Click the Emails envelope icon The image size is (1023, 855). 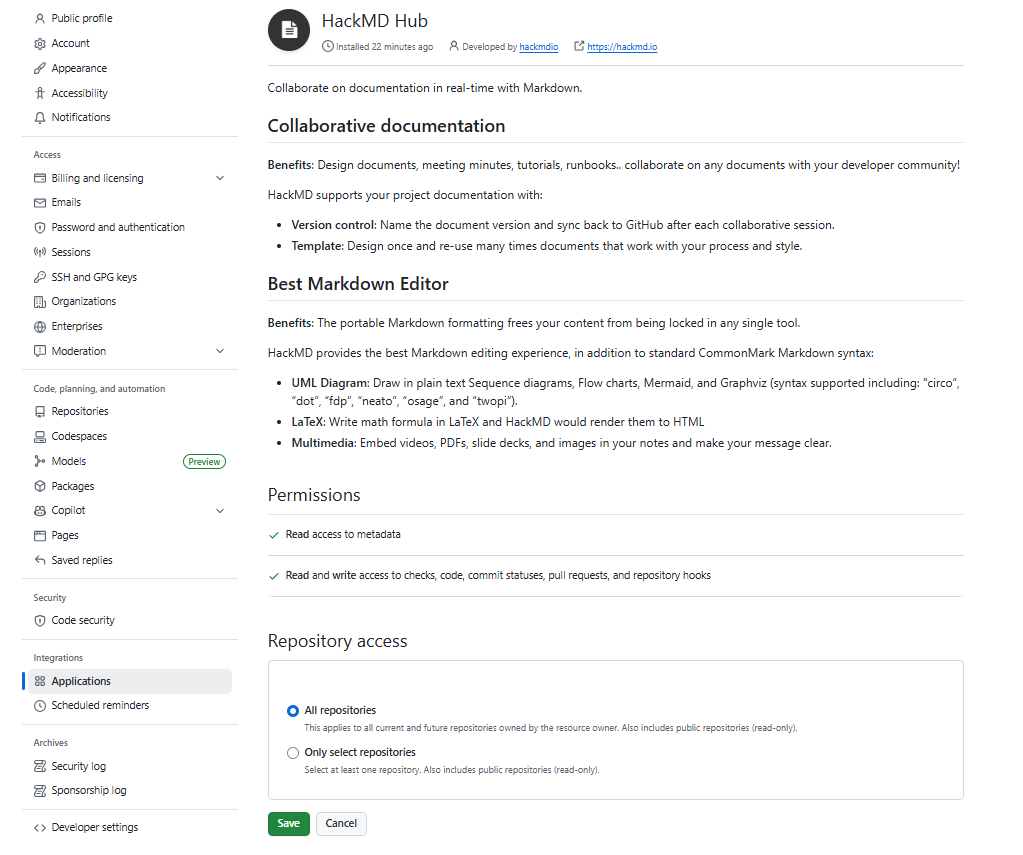[x=40, y=202]
